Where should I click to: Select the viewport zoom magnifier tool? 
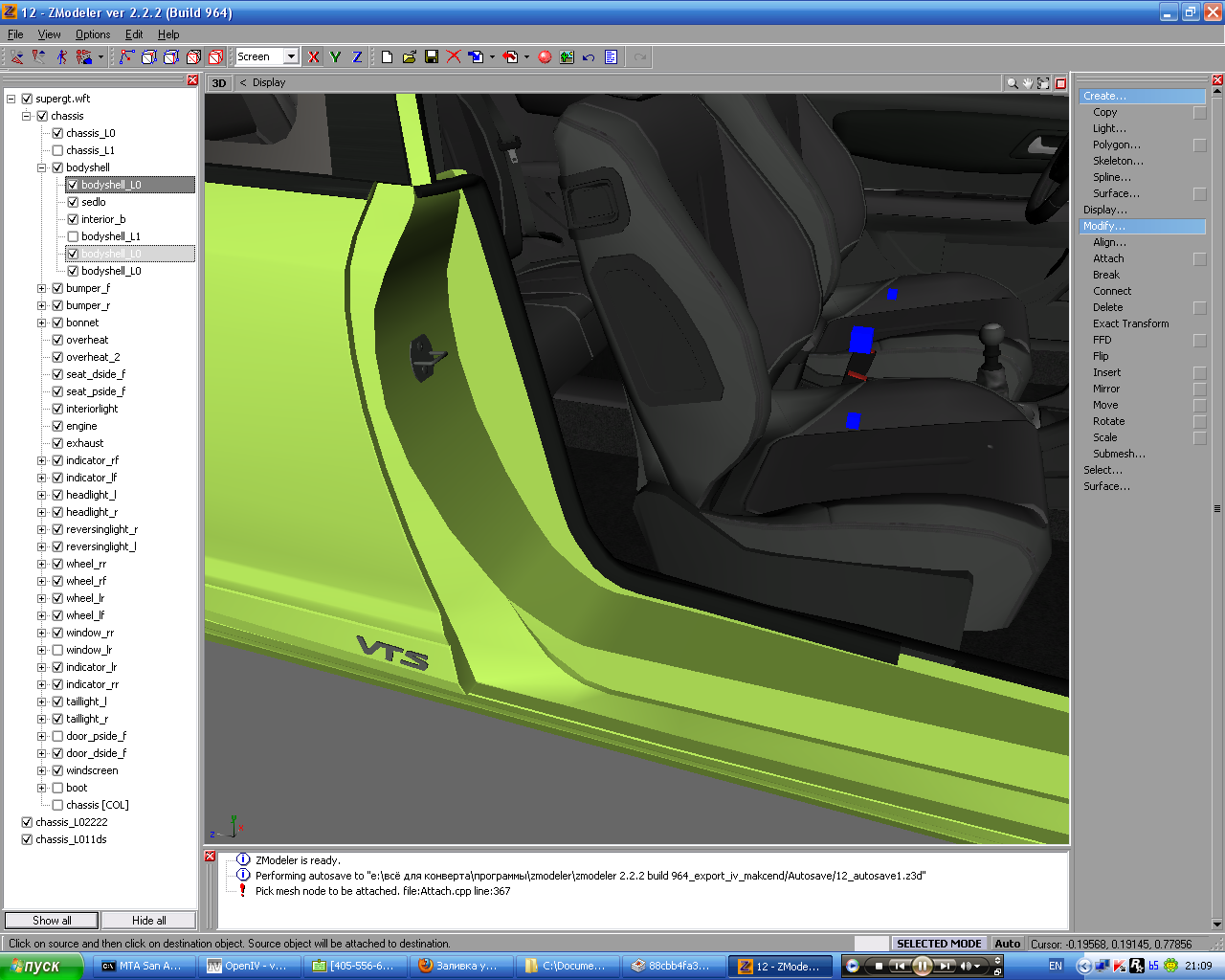1012,83
